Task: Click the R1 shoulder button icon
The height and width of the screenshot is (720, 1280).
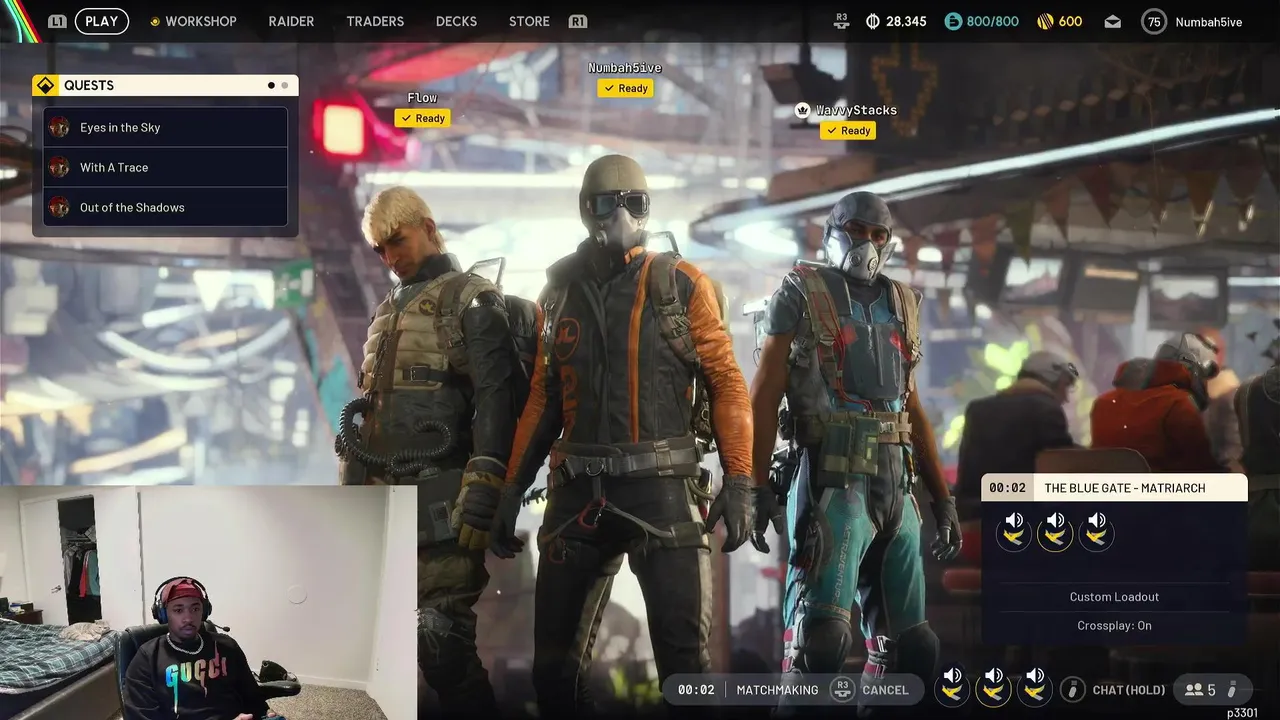Action: pos(577,21)
